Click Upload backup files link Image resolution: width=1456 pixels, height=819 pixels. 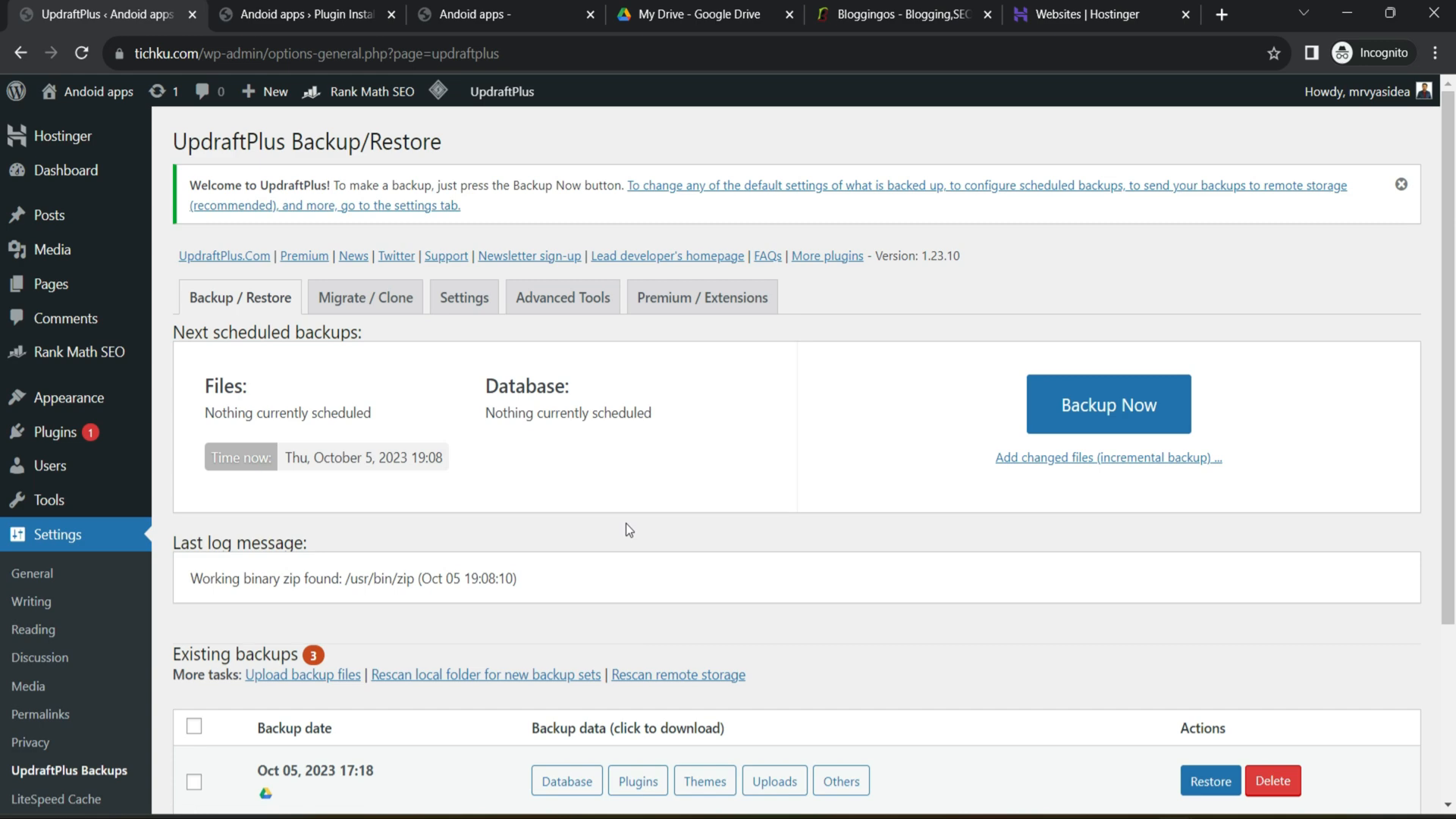(303, 675)
